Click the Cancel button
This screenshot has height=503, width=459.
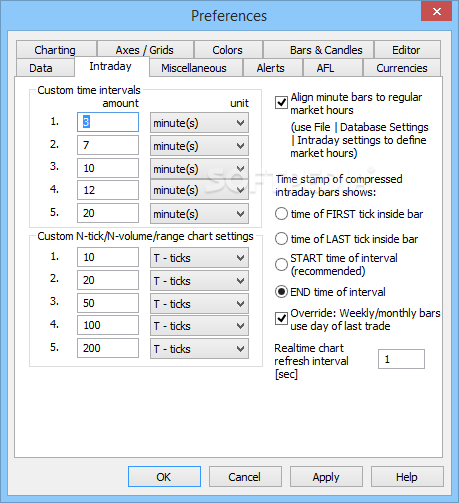tap(245, 477)
